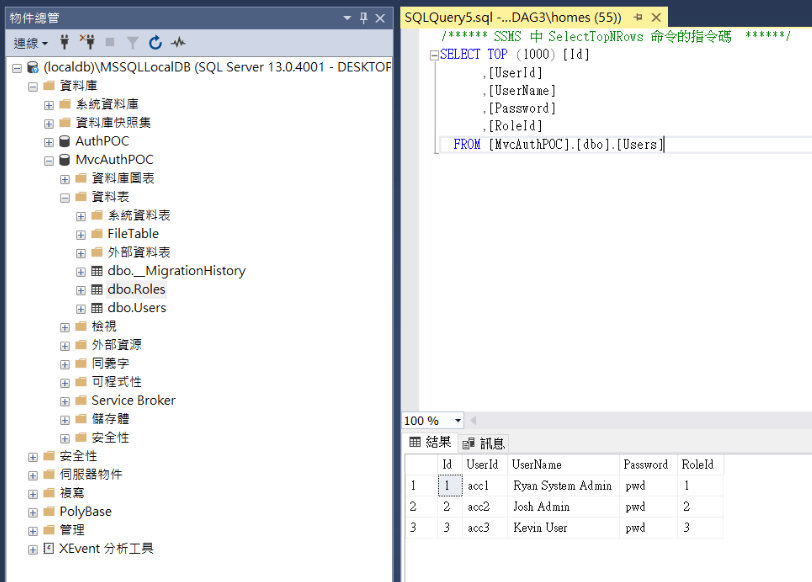Viewport: 812px width, 582px height.
Task: Switch to the 結果 tab
Action: coord(430,443)
